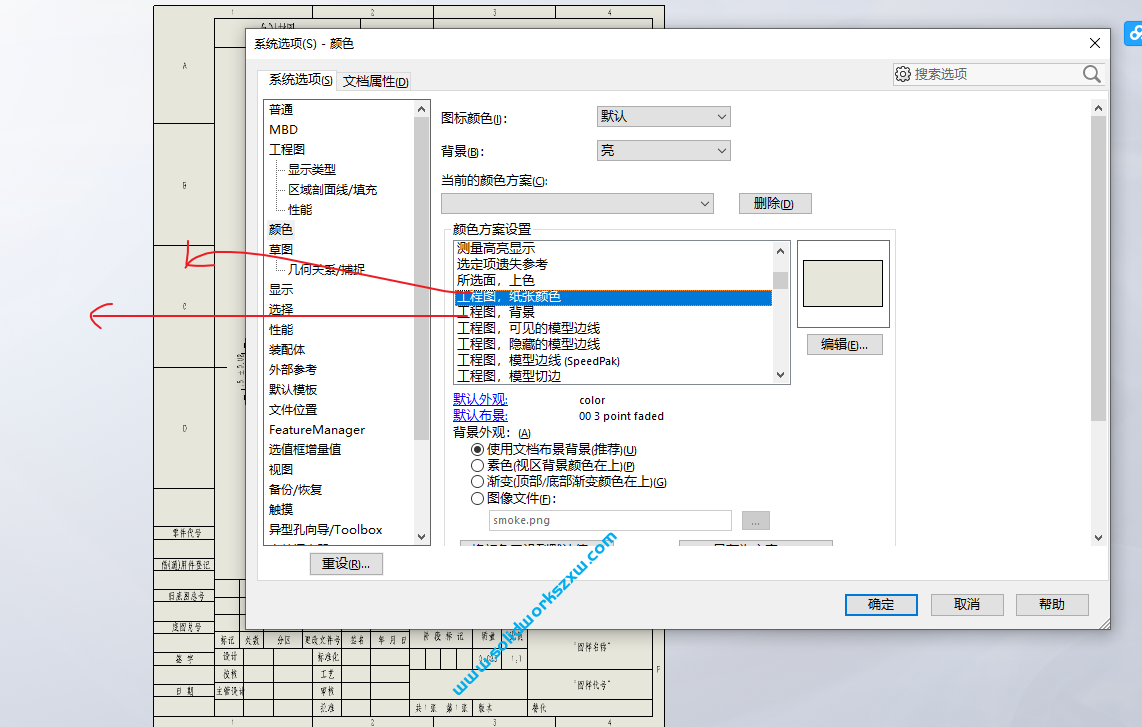Click the 重设(R)... button
Image resolution: width=1142 pixels, height=727 pixels.
[x=345, y=563]
